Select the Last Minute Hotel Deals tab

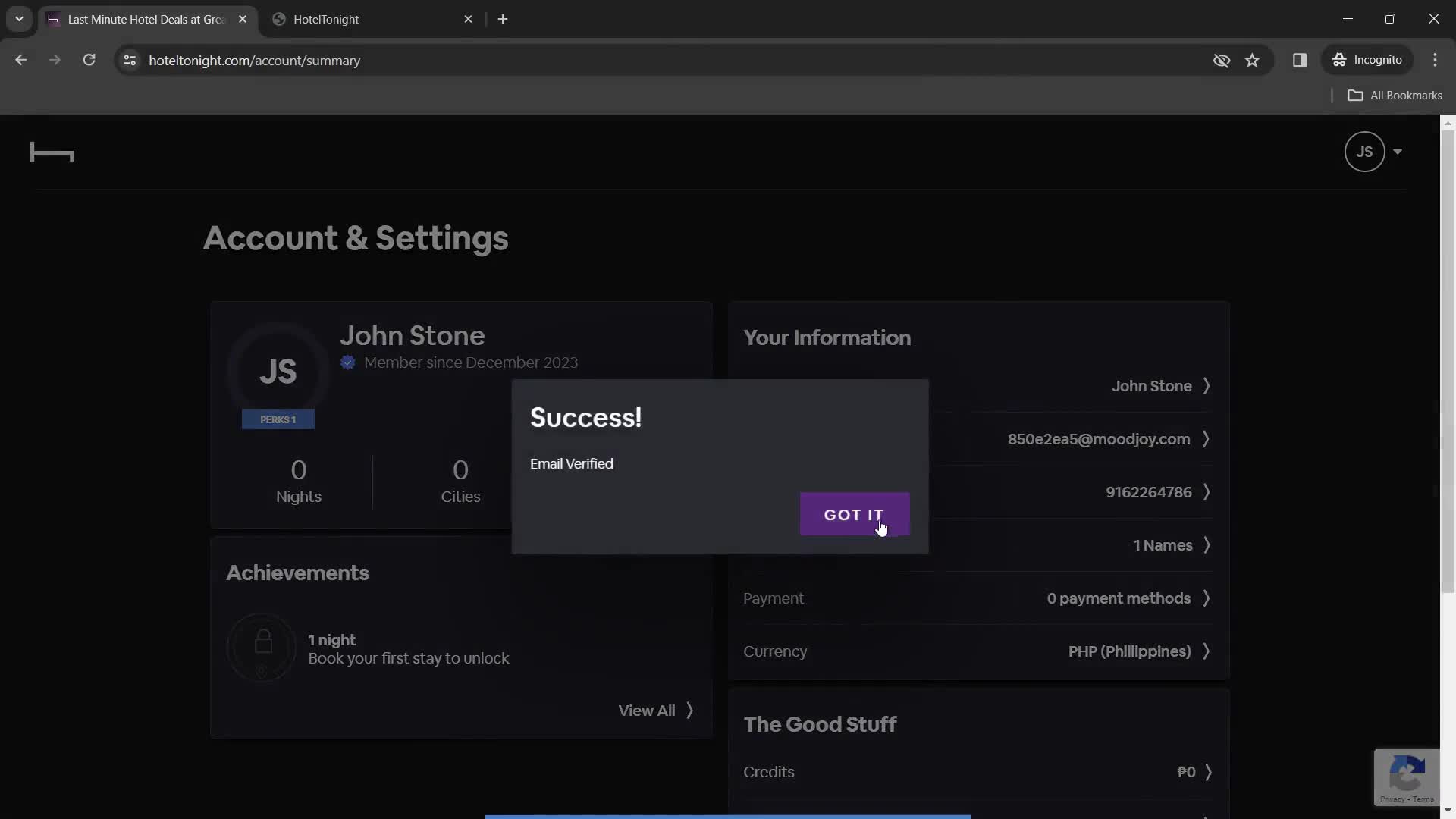click(x=147, y=19)
